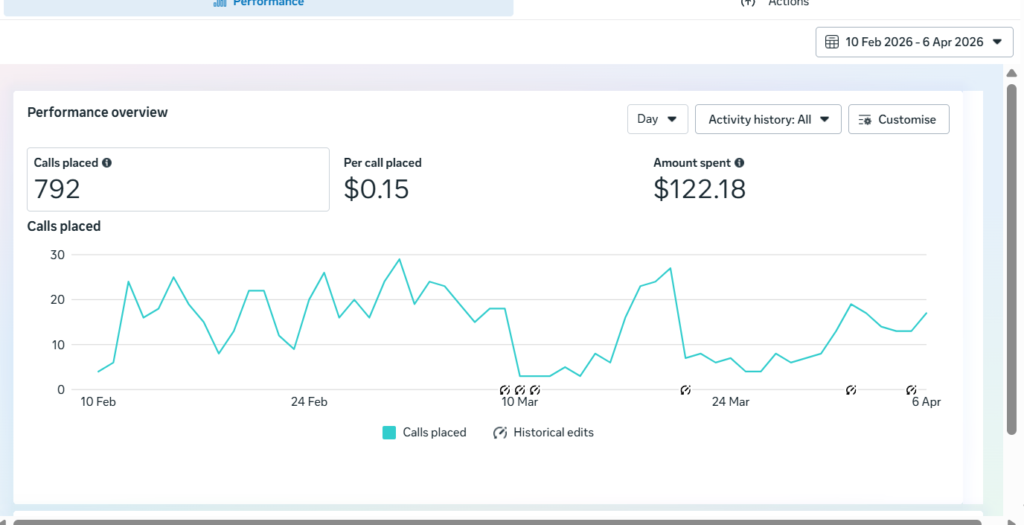Click the calendar icon in date range selector

831,42
